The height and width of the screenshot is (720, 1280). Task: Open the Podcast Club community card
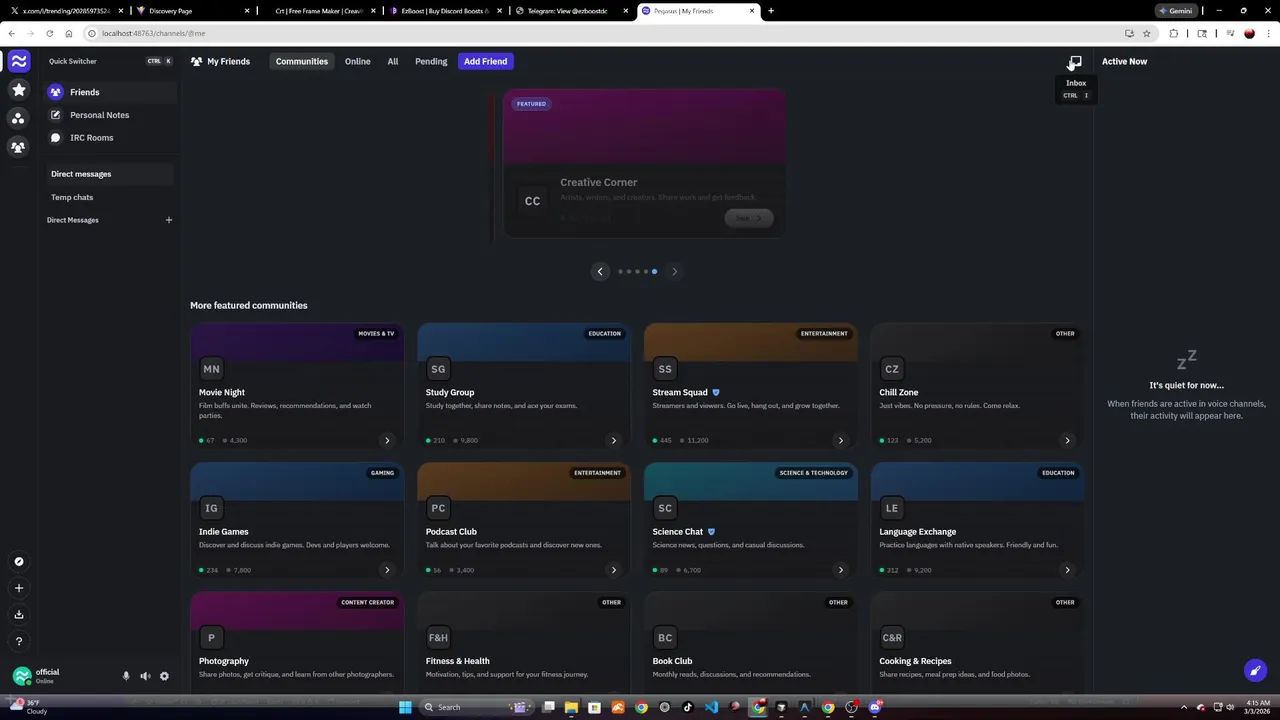524,521
